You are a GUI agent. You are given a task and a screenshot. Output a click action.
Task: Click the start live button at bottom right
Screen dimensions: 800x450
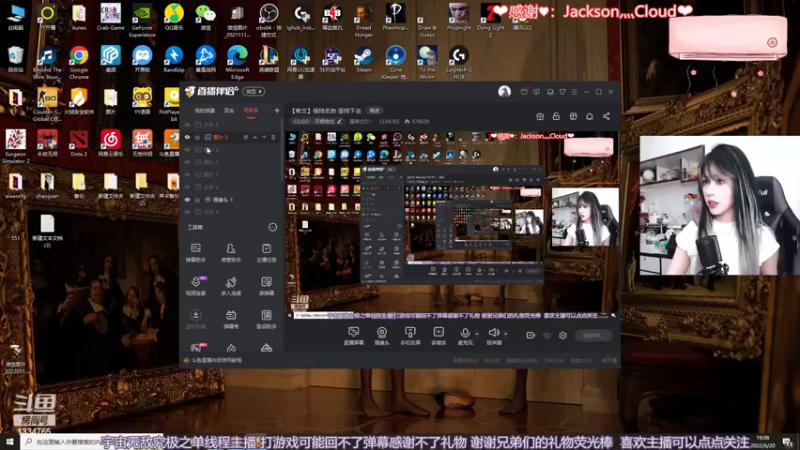593,335
